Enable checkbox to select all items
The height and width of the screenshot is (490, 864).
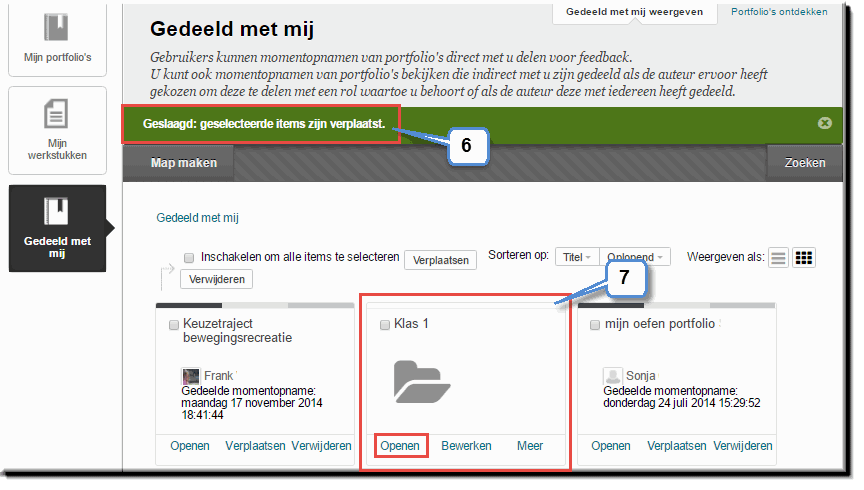tap(189, 257)
